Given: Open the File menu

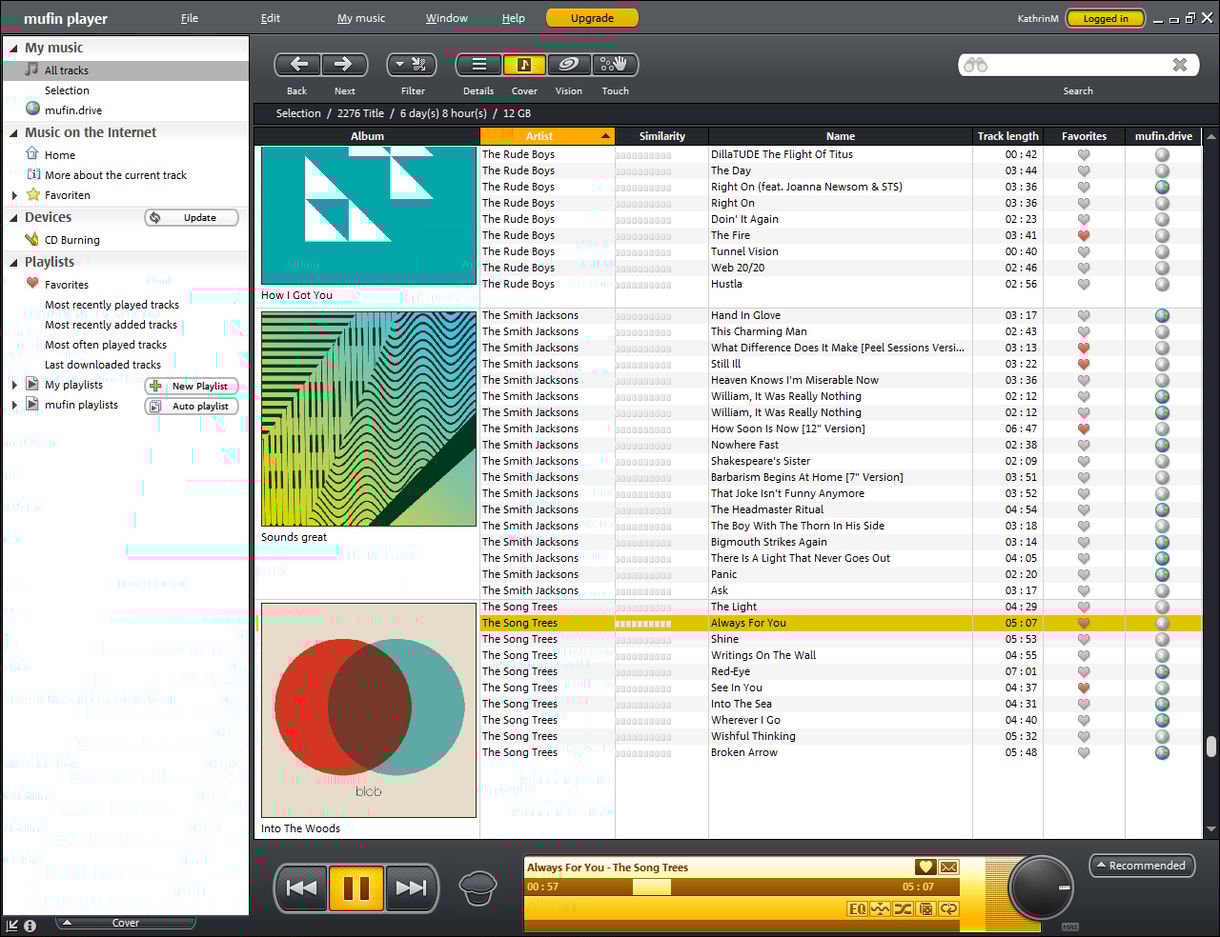Looking at the screenshot, I should click(x=189, y=18).
